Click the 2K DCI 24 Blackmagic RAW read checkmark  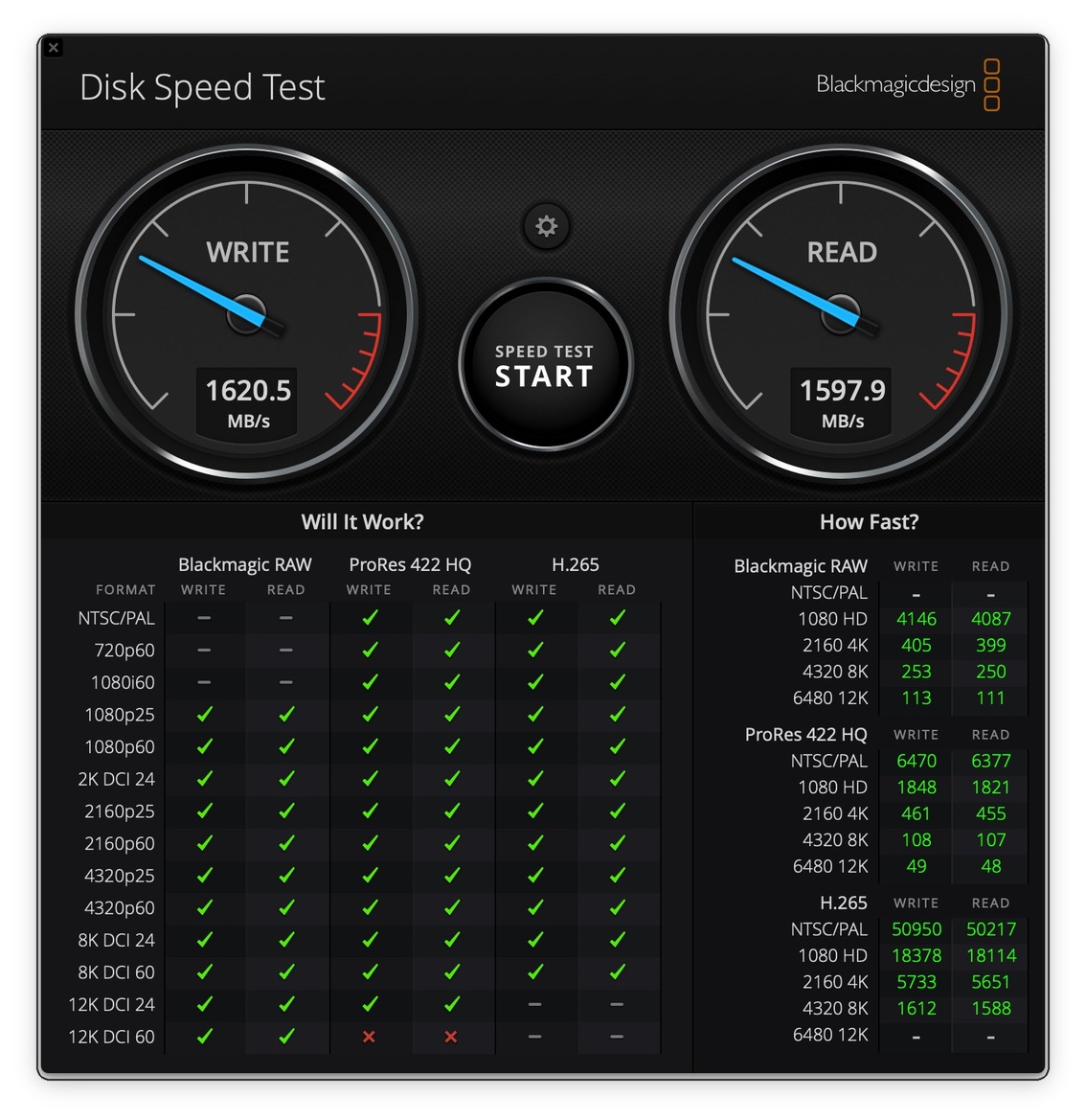[x=286, y=778]
